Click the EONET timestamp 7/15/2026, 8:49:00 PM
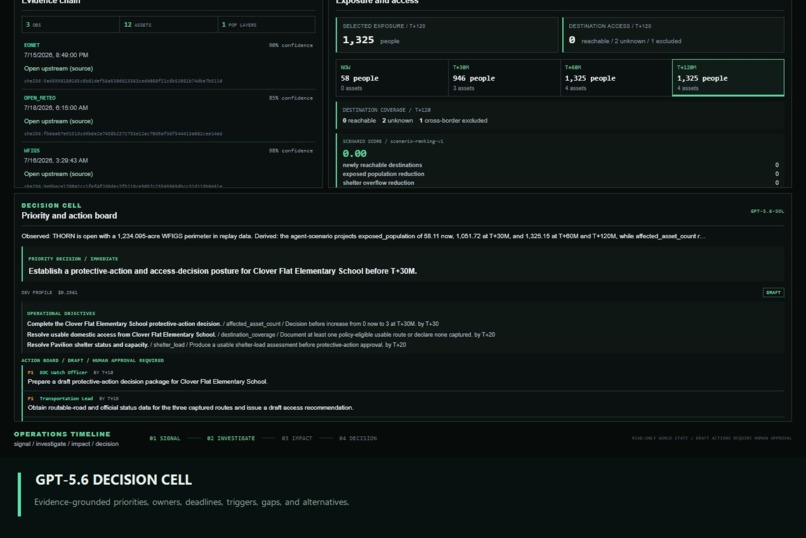The height and width of the screenshot is (538, 806). click(56, 55)
